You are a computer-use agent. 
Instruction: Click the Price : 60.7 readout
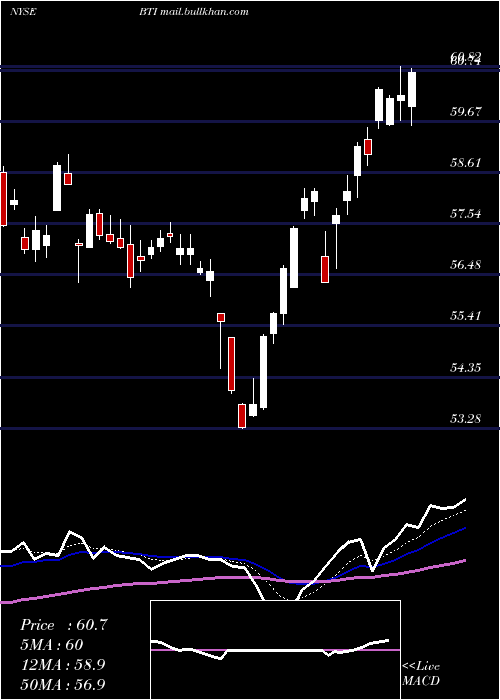(64, 625)
